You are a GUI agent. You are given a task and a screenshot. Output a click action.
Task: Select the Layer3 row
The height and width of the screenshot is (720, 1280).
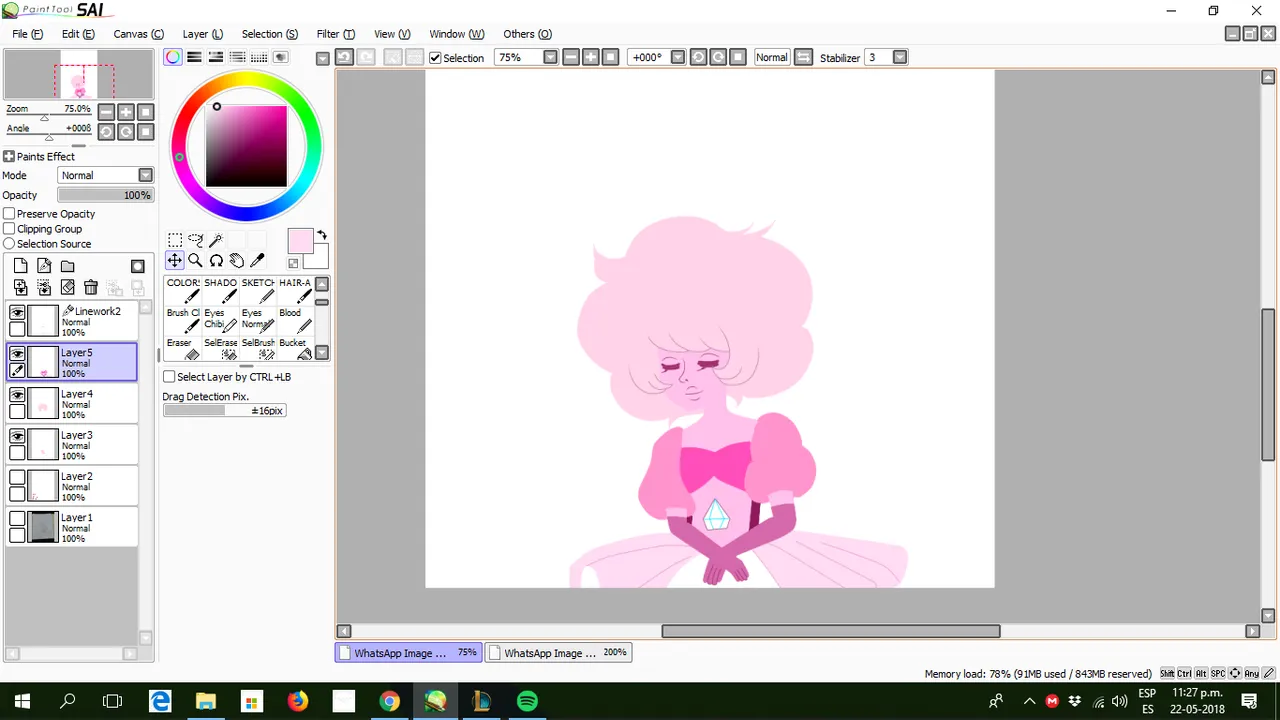(72, 445)
